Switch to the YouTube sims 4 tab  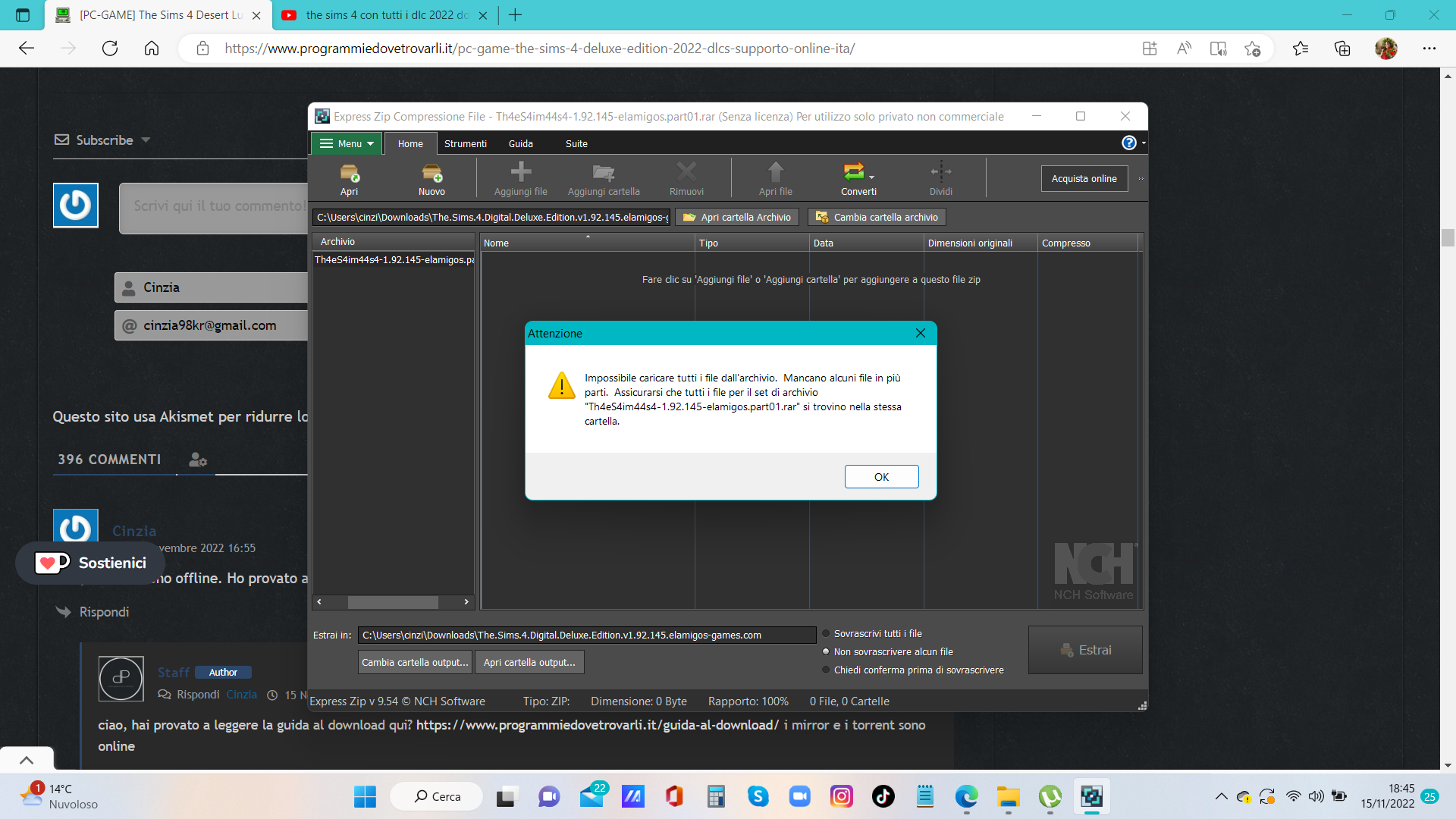pos(385,15)
